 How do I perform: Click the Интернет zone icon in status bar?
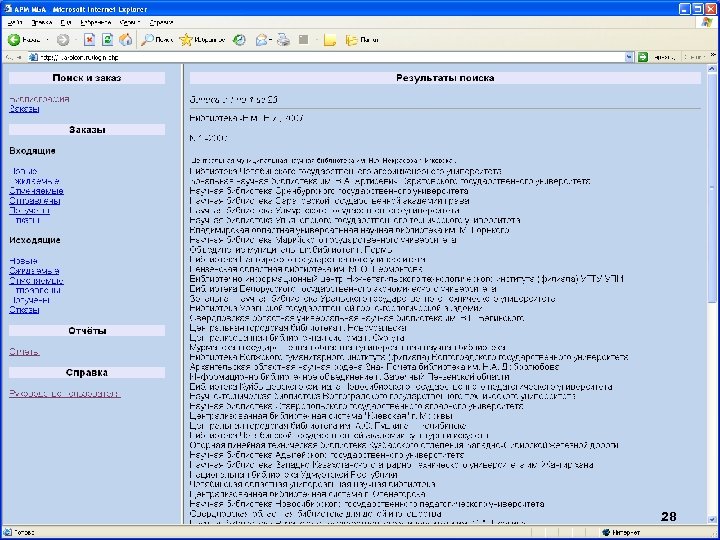point(606,532)
